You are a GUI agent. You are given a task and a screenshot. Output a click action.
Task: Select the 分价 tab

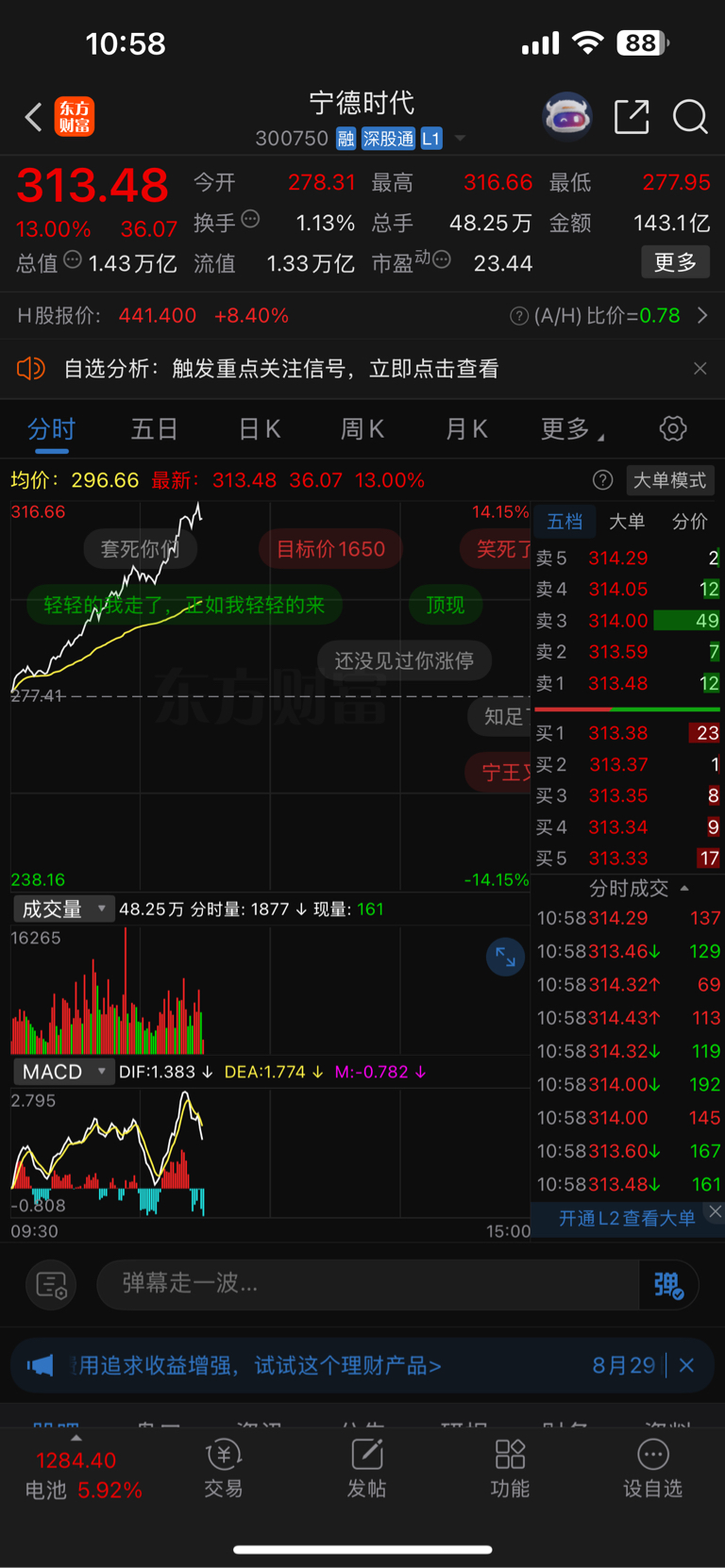point(689,521)
